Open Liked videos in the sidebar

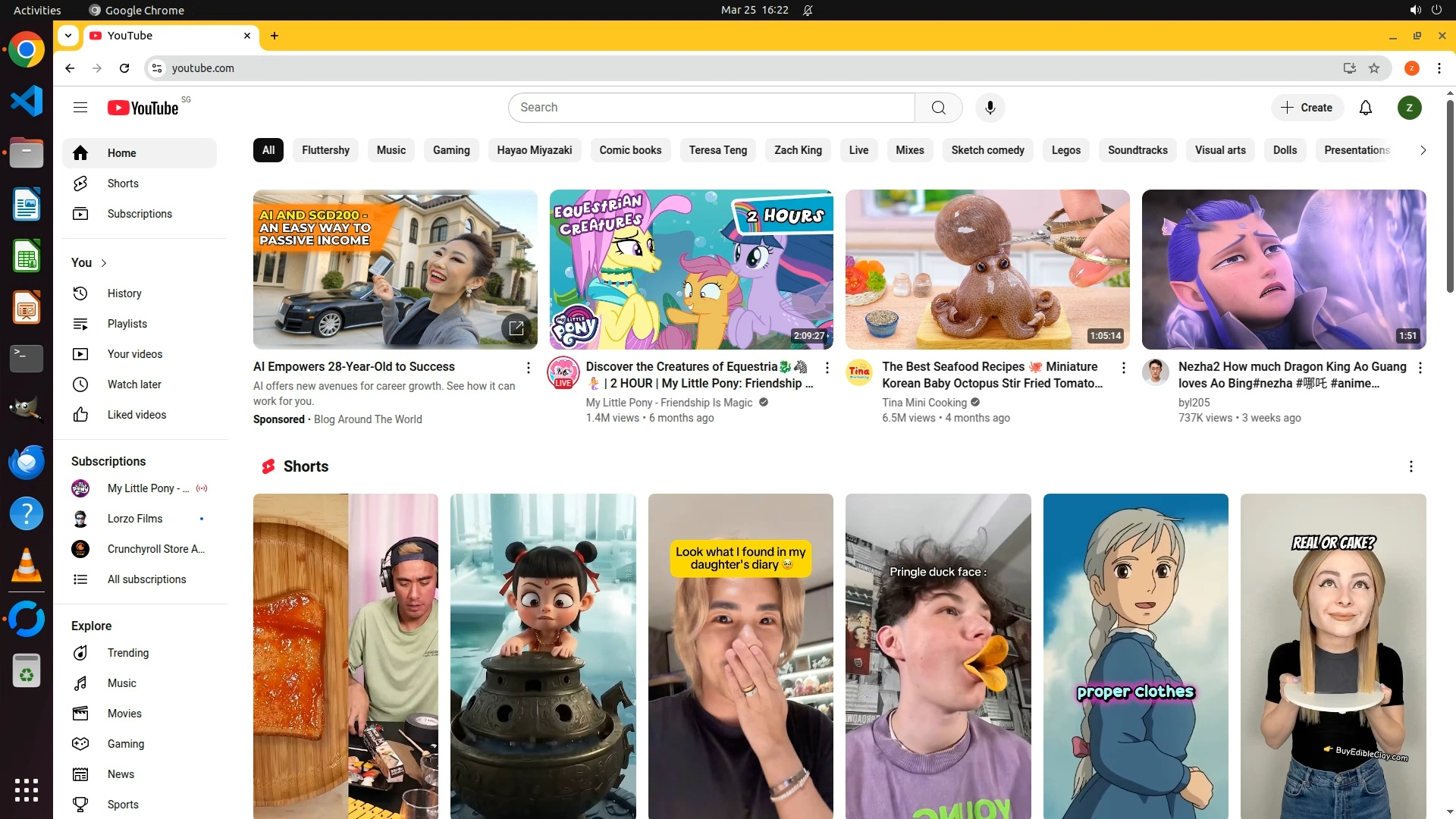136,415
